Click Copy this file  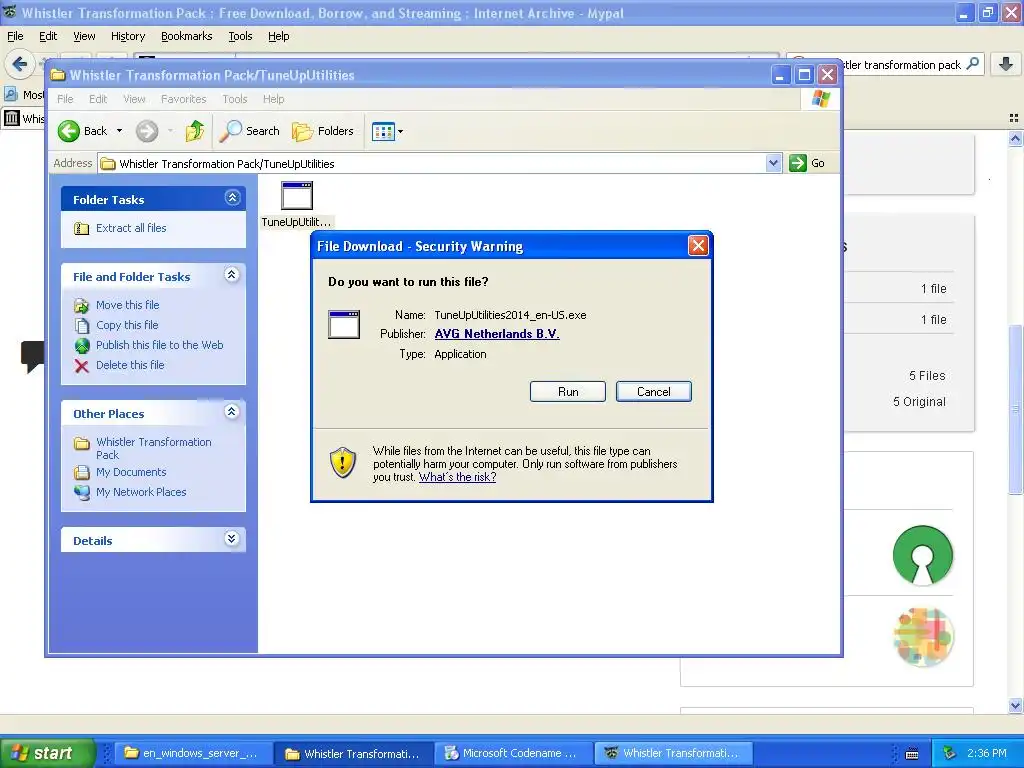[x=127, y=325]
